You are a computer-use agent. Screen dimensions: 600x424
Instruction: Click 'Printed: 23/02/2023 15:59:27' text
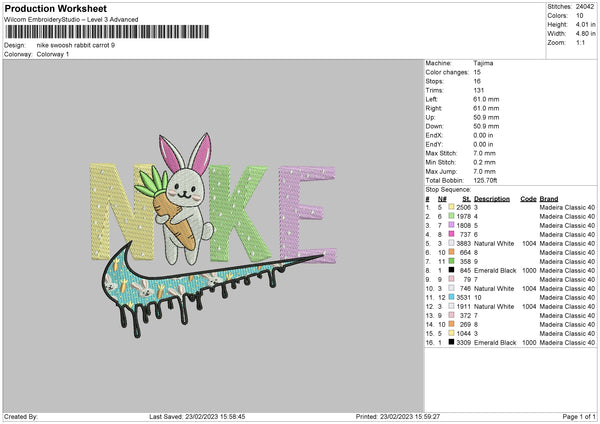[398, 416]
